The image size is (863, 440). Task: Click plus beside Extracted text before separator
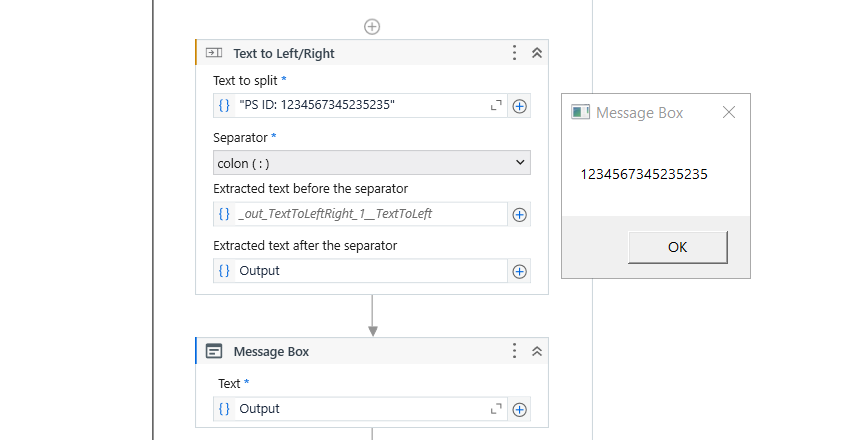(520, 214)
